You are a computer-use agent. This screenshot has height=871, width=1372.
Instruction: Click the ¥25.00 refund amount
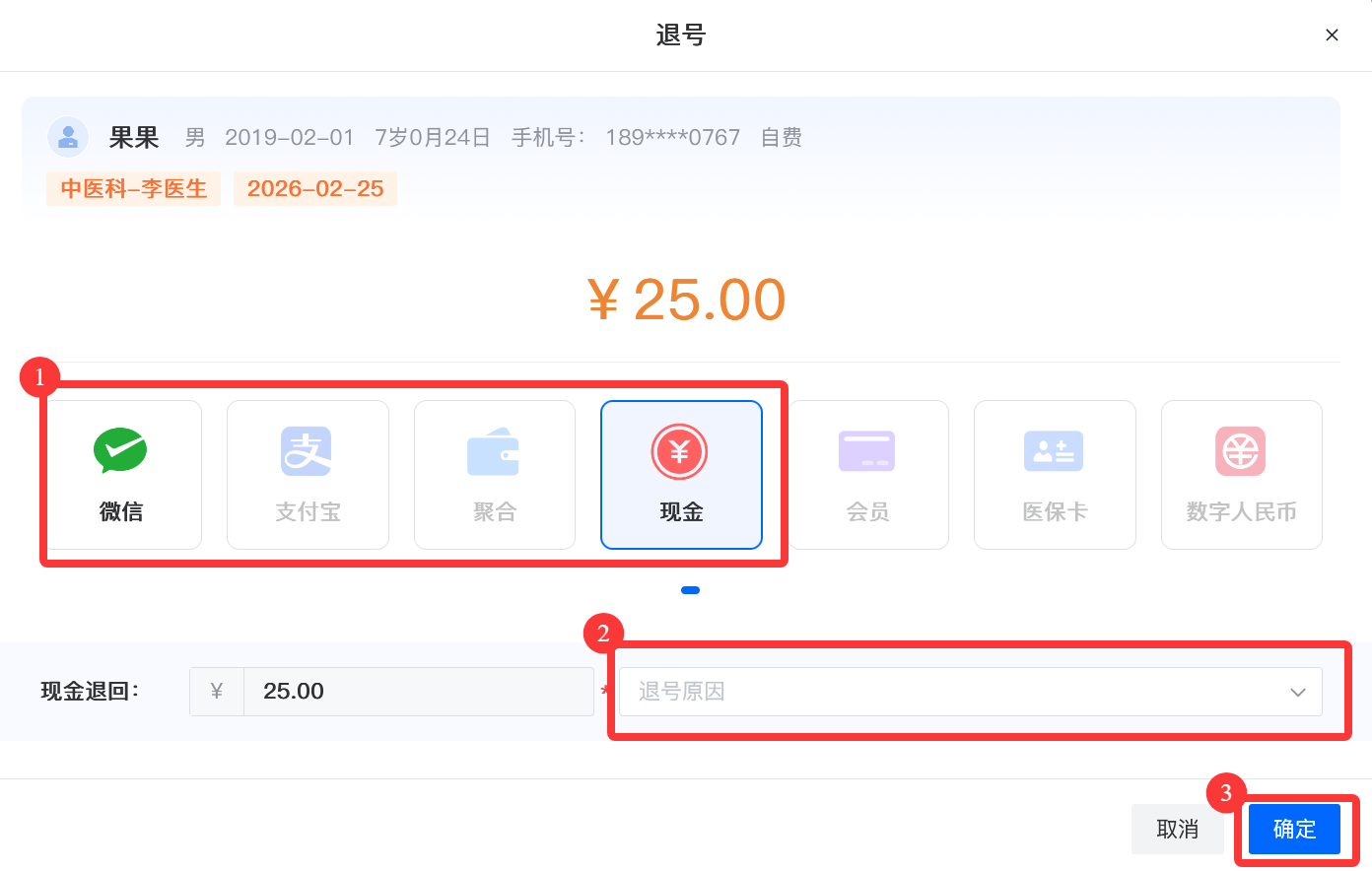[x=687, y=300]
